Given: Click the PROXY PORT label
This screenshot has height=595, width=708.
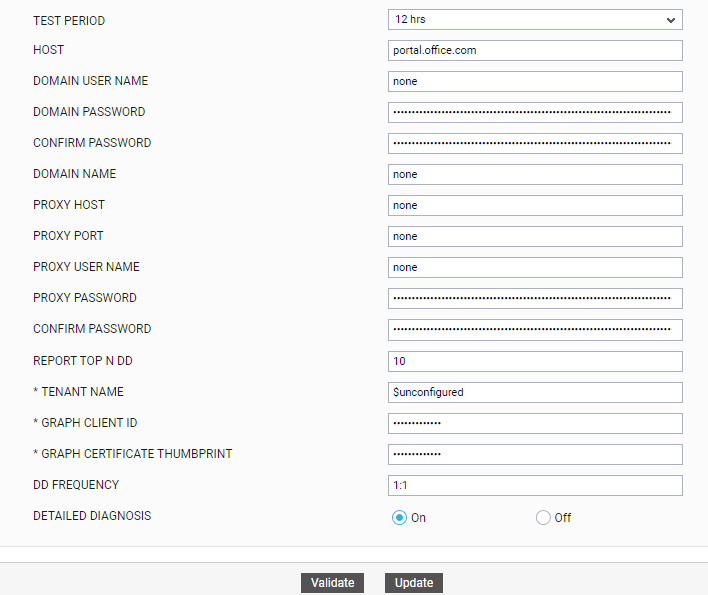Looking at the screenshot, I should (68, 236).
